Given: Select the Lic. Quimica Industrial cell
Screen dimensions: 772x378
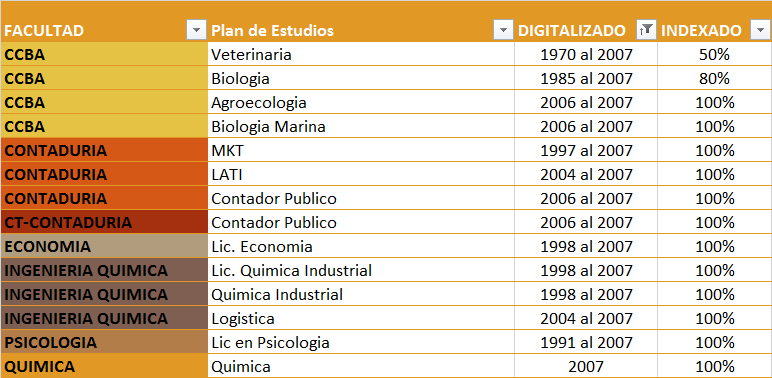Looking at the screenshot, I should point(361,270).
